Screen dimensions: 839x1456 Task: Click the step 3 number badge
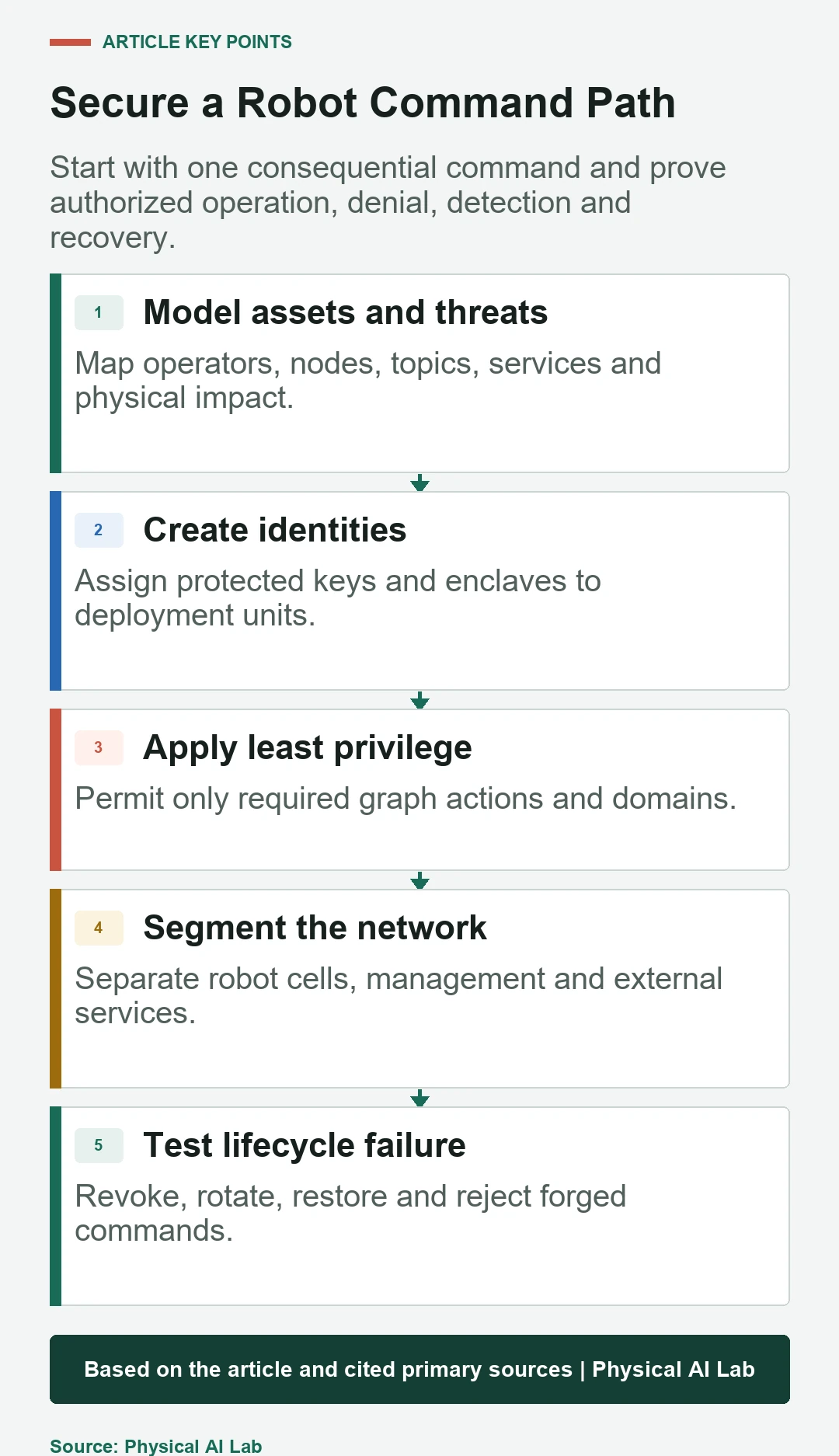(99, 747)
